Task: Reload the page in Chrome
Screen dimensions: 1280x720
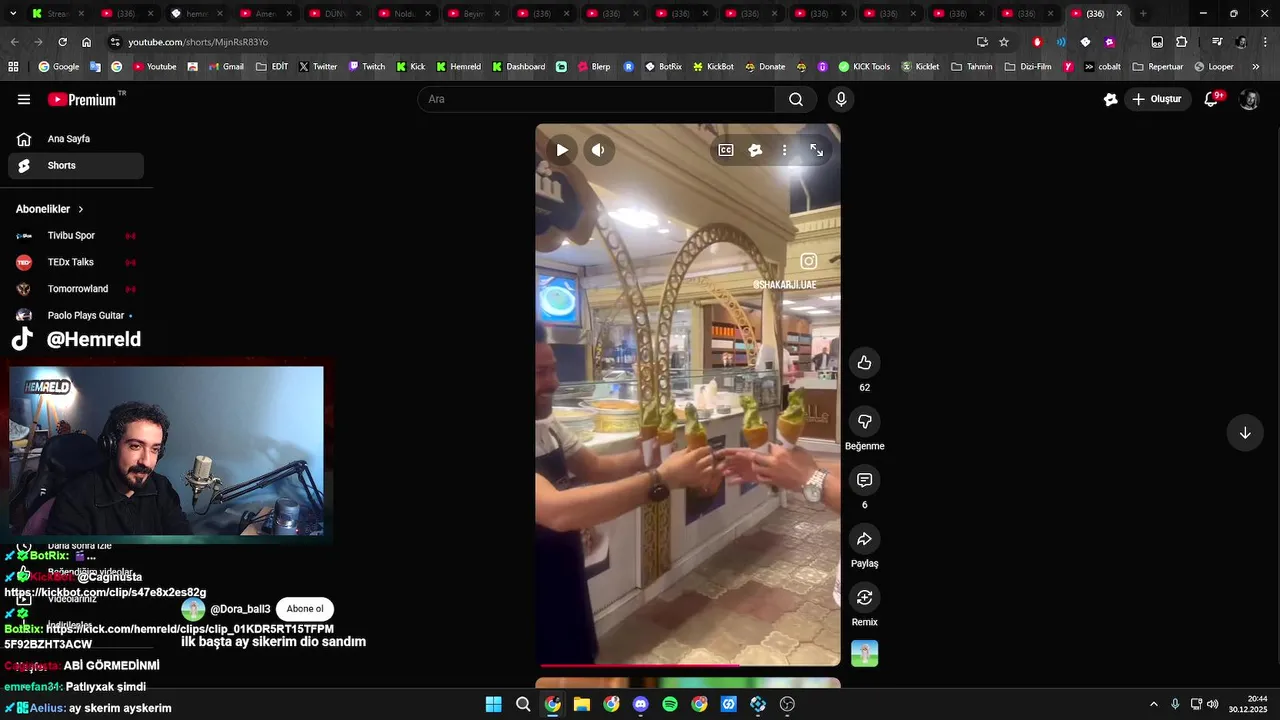Action: coord(62,42)
